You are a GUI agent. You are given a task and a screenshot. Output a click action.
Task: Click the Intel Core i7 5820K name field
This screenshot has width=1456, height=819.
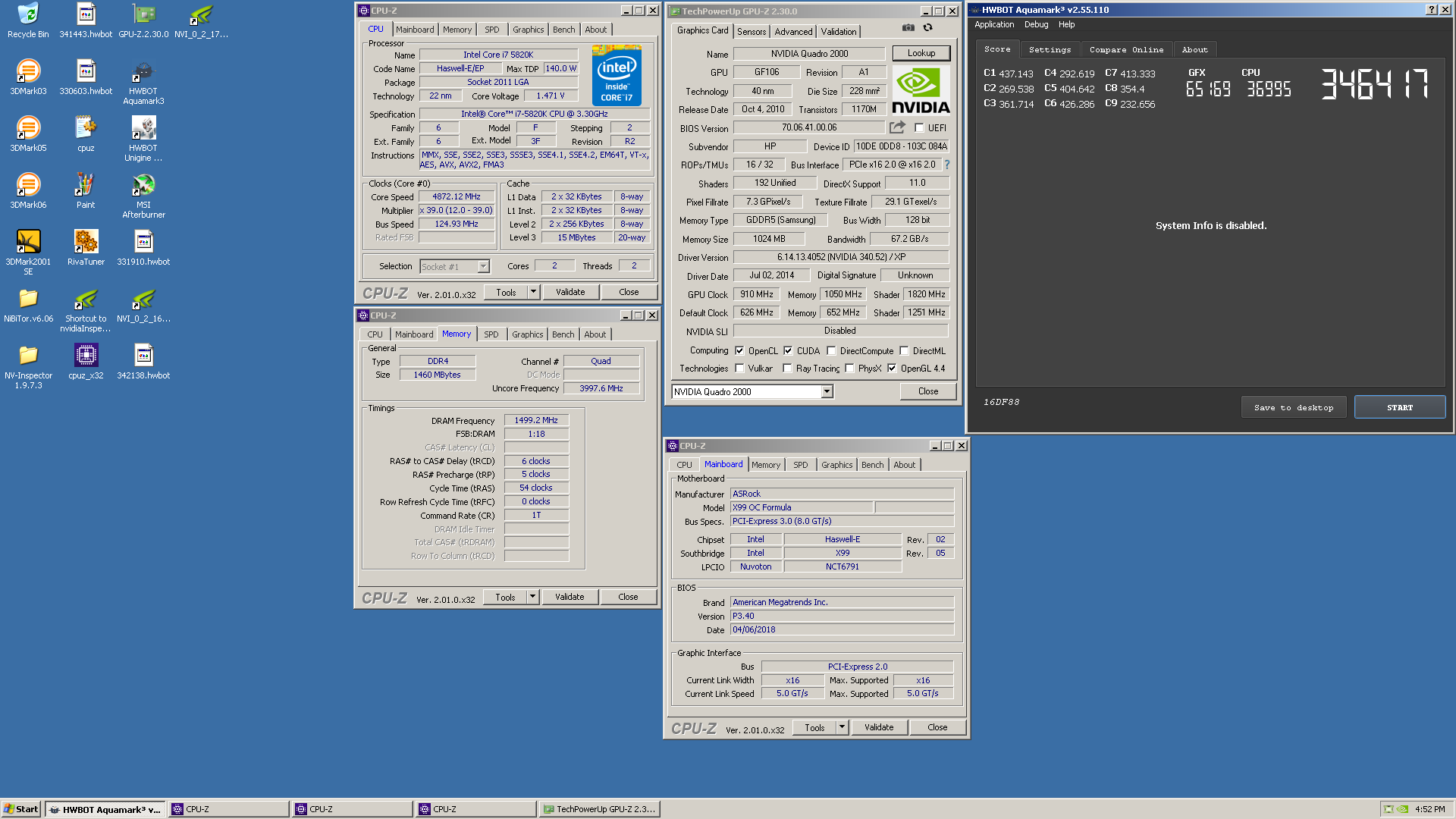498,55
